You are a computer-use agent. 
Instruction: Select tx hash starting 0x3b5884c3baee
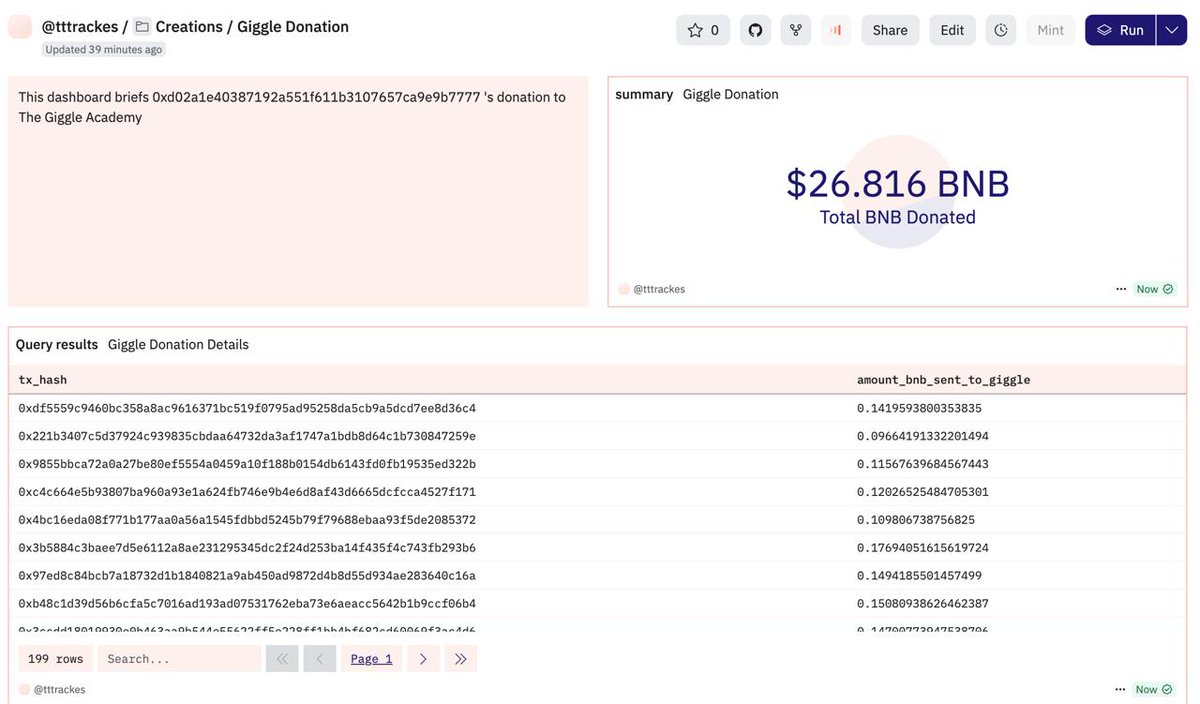point(247,548)
